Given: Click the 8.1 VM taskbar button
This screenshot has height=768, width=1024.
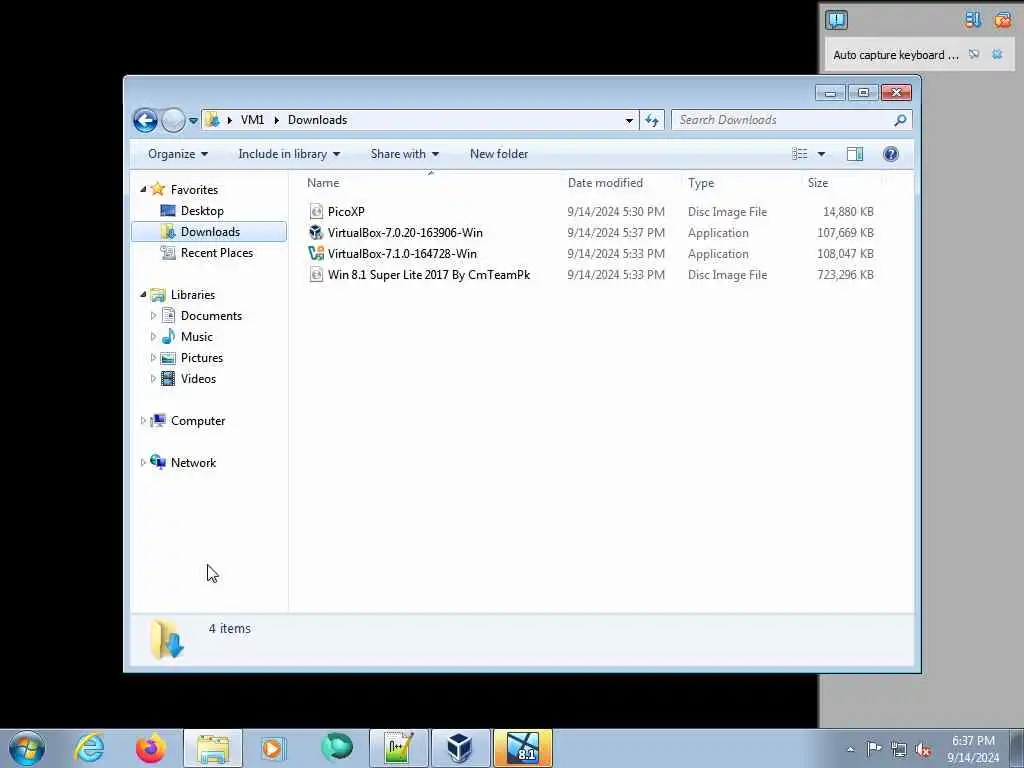Looking at the screenshot, I should coord(522,748).
